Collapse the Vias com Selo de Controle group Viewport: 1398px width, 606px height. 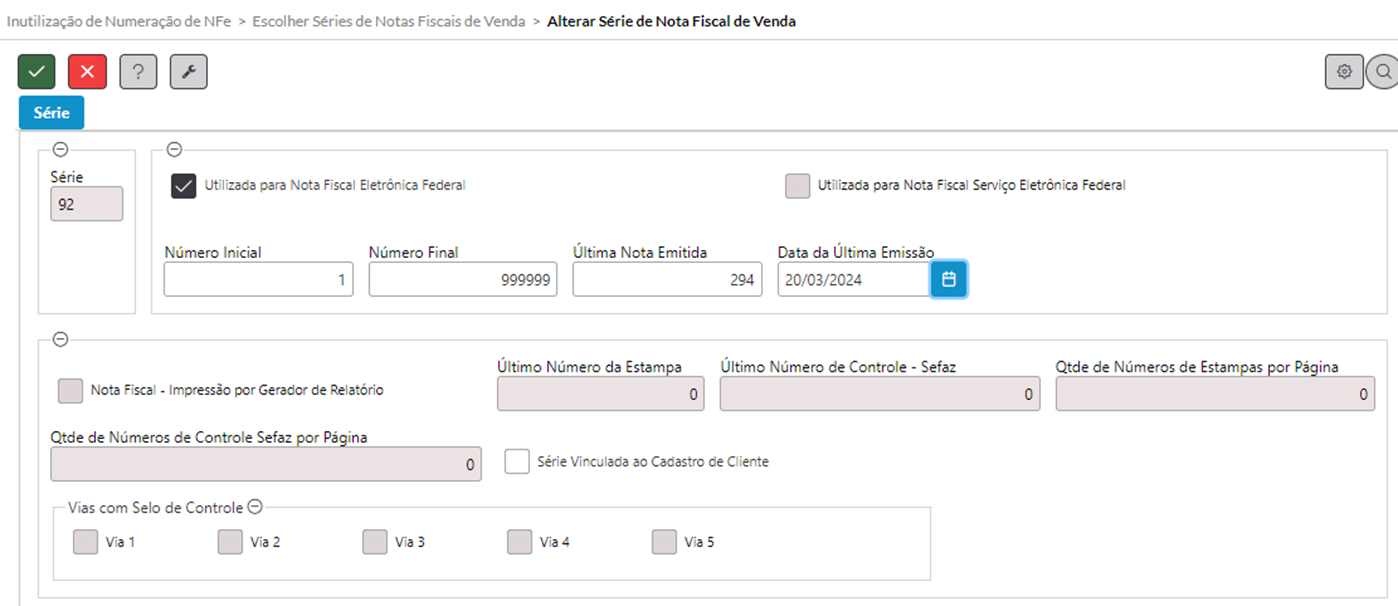click(254, 507)
